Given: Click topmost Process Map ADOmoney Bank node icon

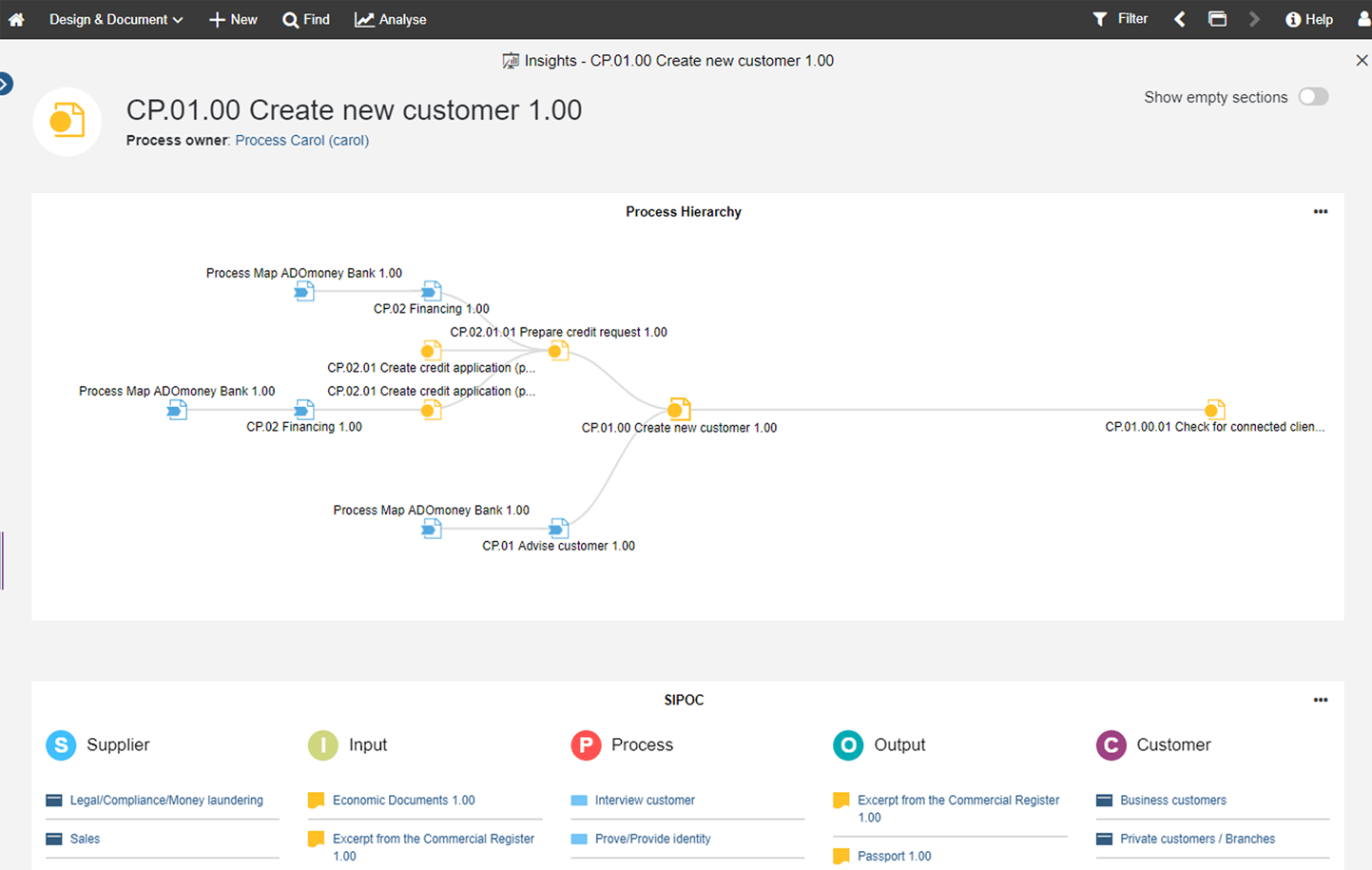Looking at the screenshot, I should click(304, 291).
